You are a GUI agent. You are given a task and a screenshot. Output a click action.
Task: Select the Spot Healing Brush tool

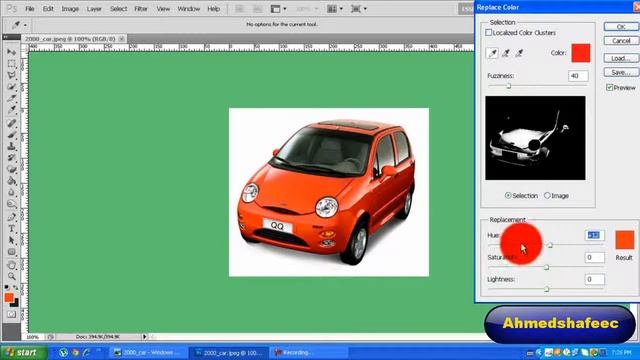tap(11, 123)
